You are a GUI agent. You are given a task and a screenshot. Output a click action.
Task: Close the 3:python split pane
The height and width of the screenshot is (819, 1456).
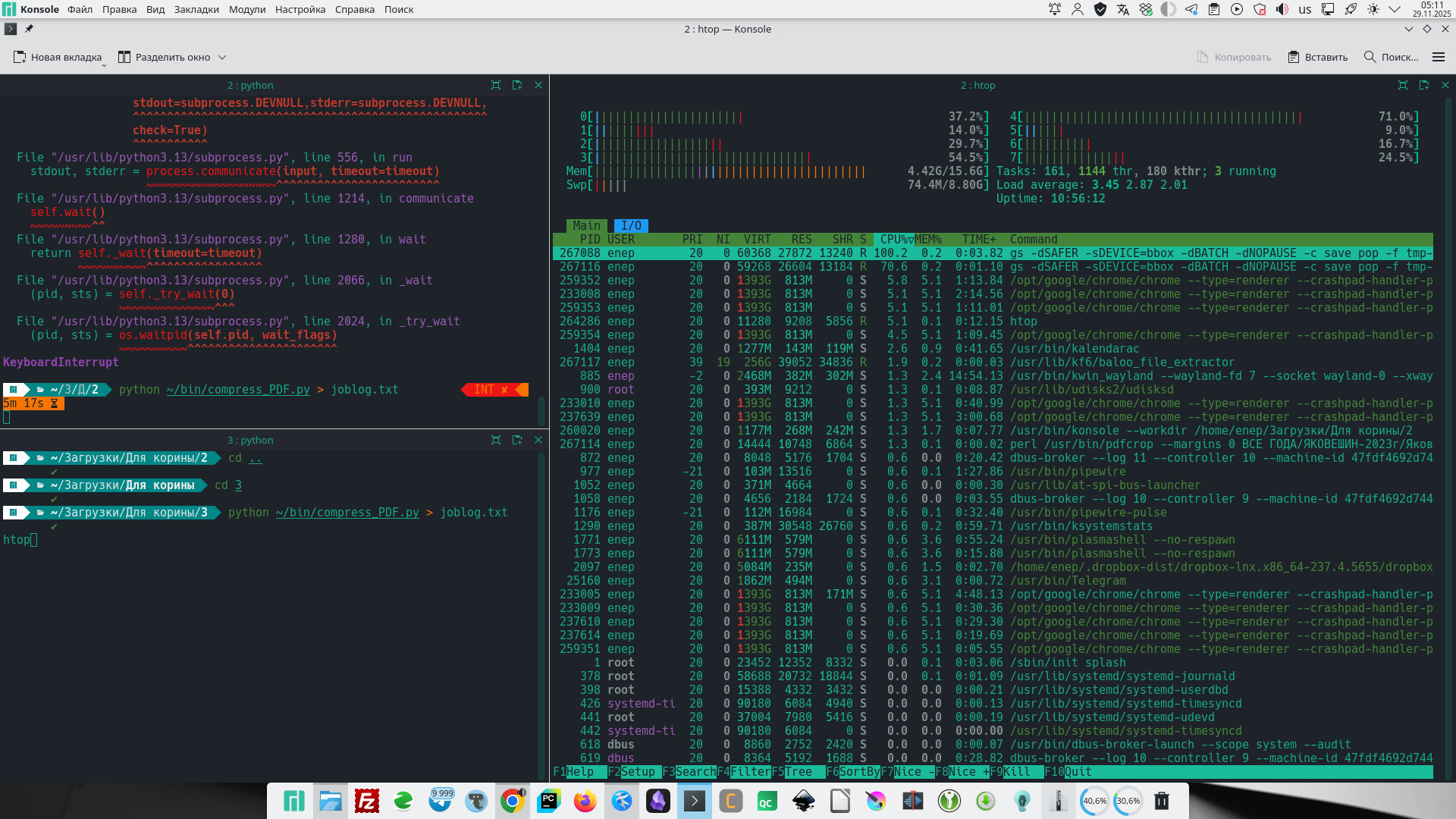tap(538, 440)
